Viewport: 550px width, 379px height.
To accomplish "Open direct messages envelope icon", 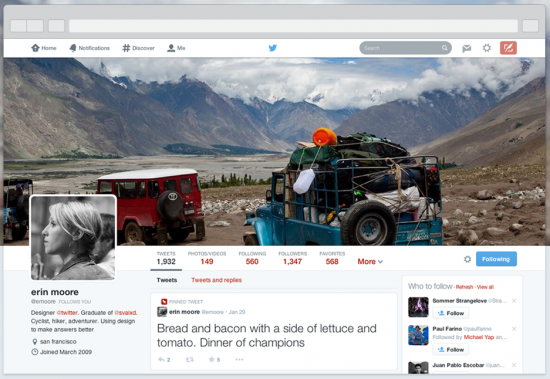I will (x=467, y=48).
